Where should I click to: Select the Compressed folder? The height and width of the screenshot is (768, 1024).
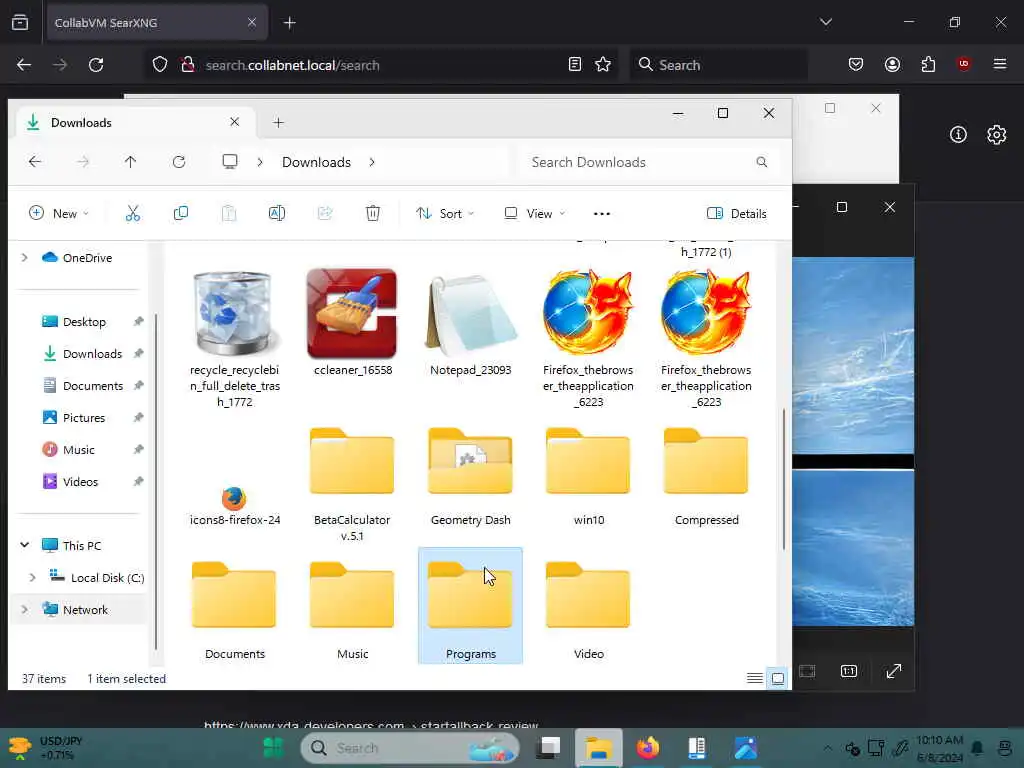point(706,477)
